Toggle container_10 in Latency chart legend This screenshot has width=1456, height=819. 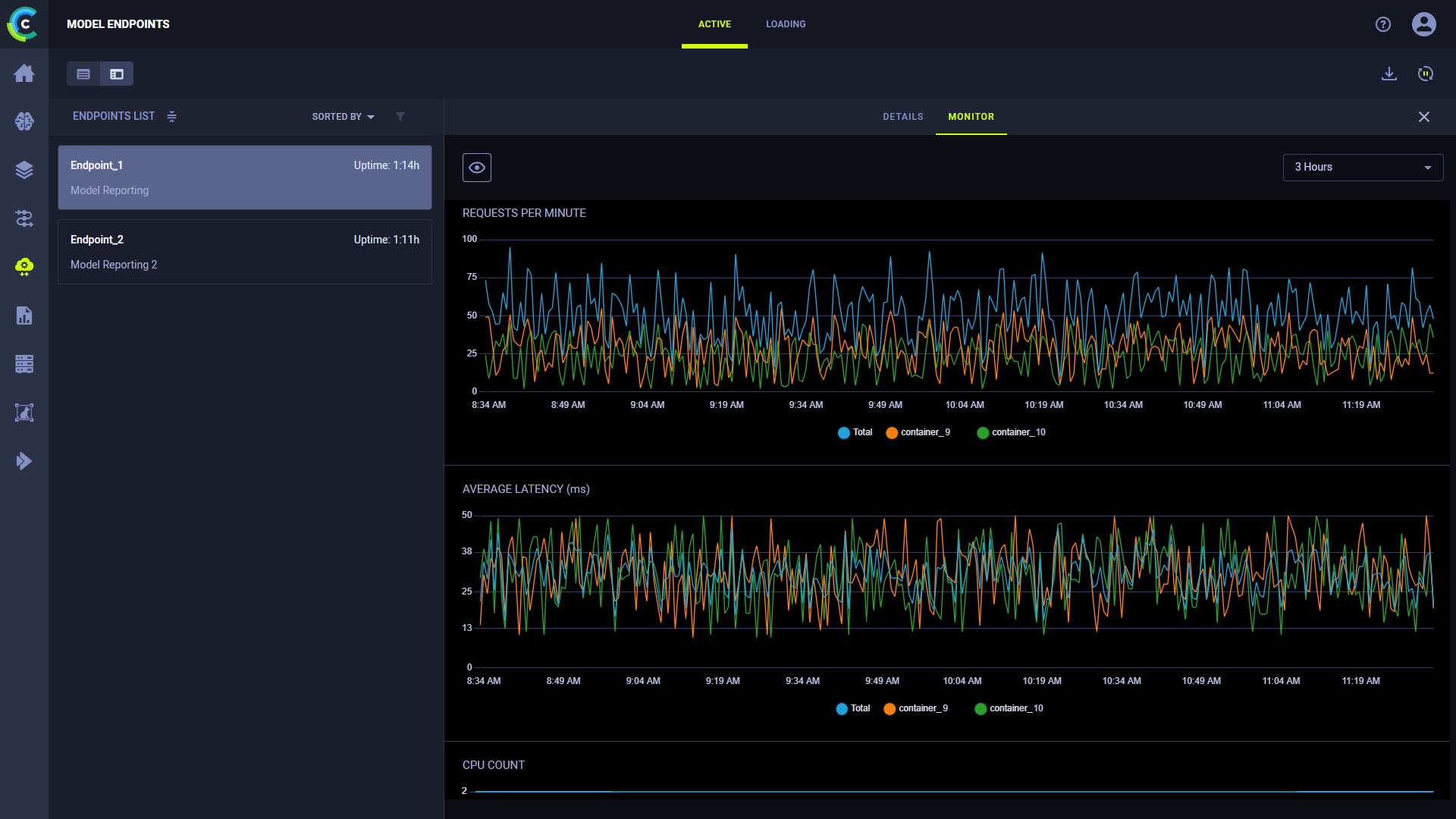pos(1009,708)
